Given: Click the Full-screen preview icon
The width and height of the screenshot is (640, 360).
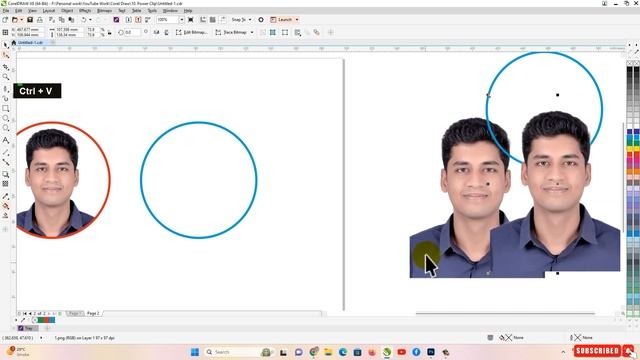Looking at the screenshot, I should click(191, 20).
